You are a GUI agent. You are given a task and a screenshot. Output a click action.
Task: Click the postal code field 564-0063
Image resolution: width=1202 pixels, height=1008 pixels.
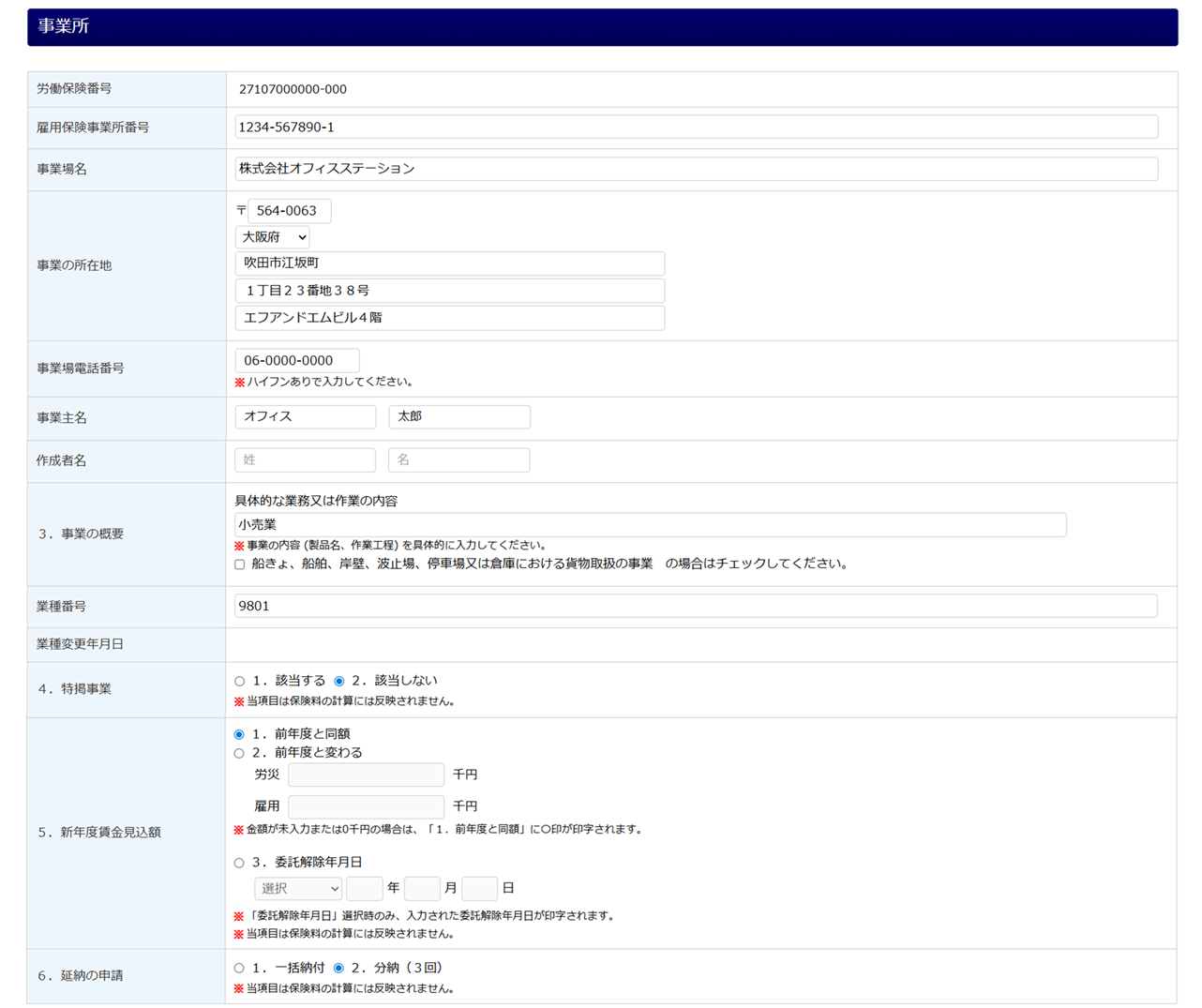(289, 211)
